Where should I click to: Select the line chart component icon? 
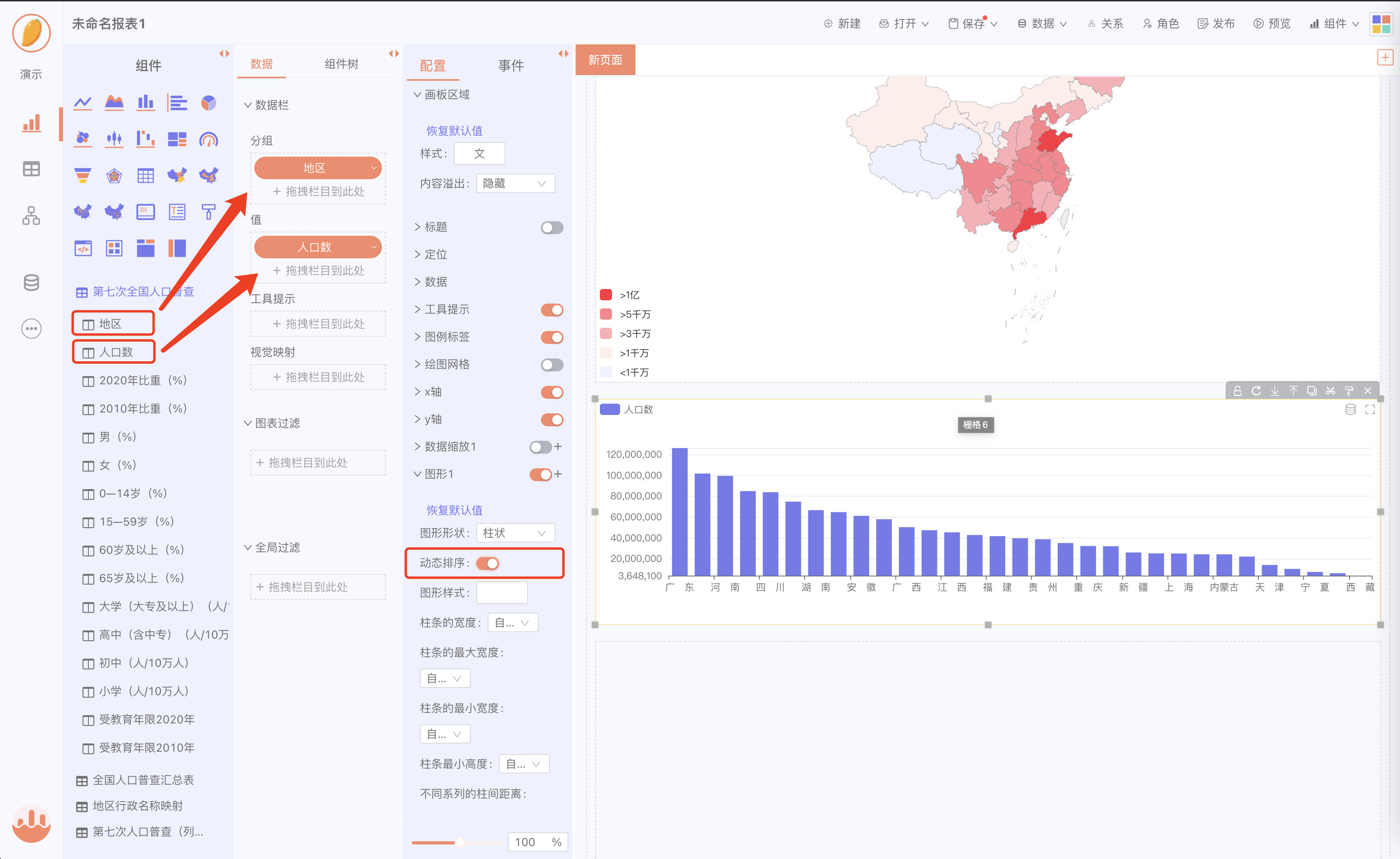click(x=83, y=103)
